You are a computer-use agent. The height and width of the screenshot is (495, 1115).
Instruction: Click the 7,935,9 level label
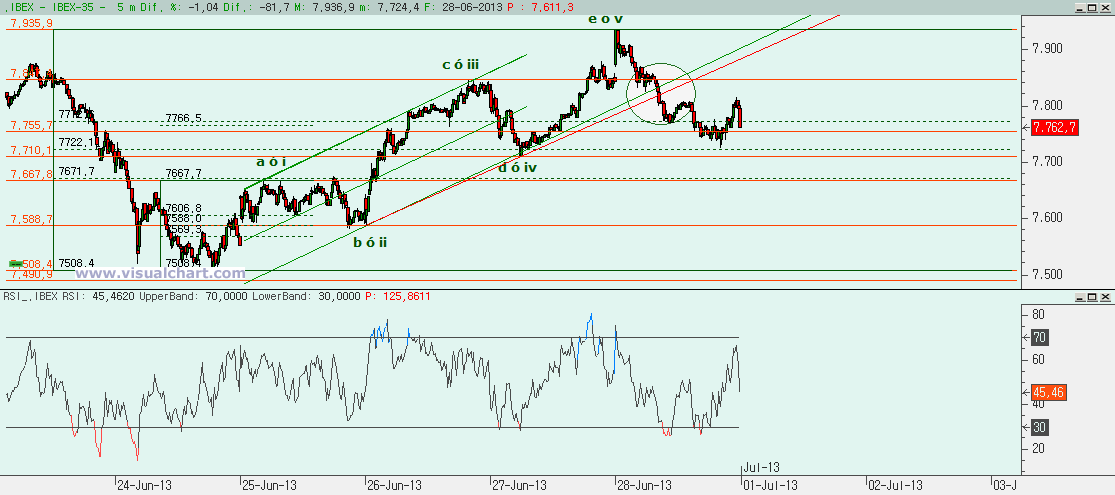[31, 23]
